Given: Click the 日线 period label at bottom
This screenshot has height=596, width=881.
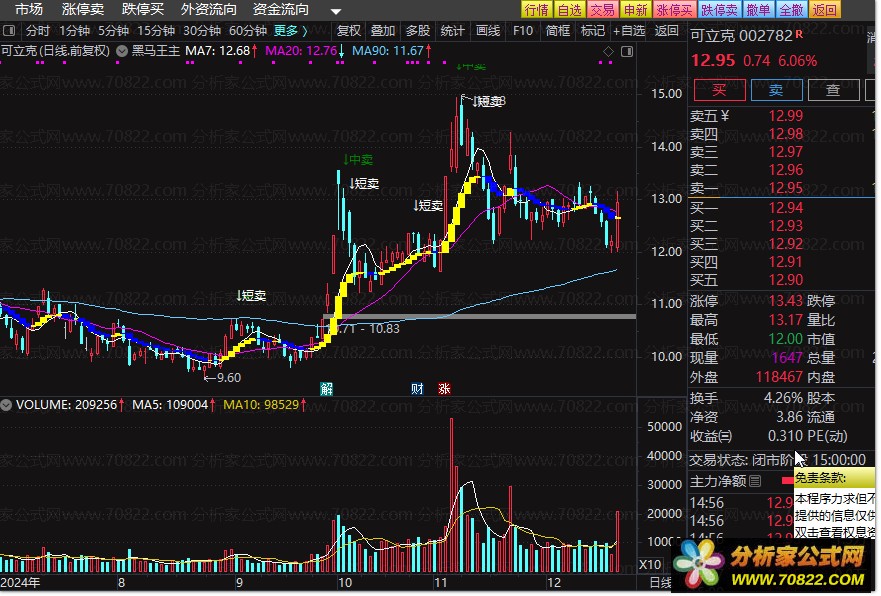Looking at the screenshot, I should 661,583.
